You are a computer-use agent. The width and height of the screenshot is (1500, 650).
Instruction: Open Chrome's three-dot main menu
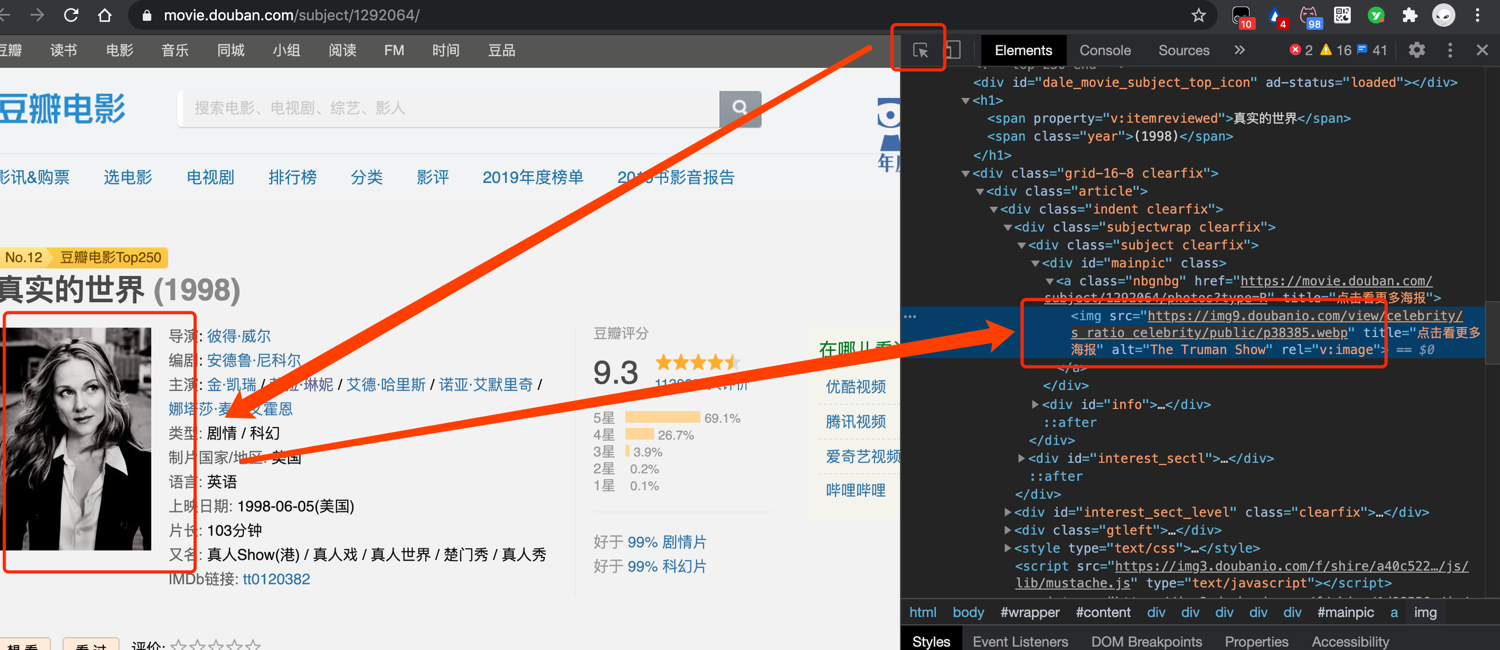(1478, 15)
